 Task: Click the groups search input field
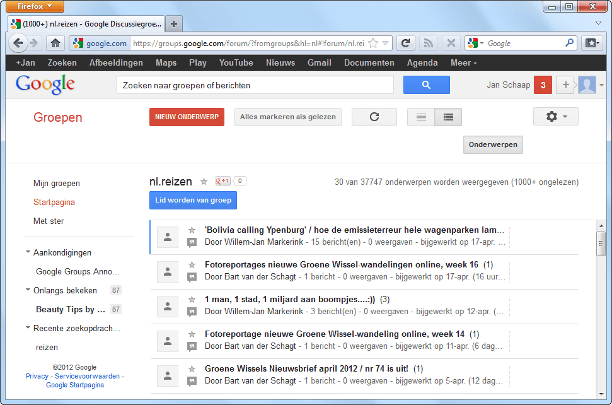[x=255, y=85]
